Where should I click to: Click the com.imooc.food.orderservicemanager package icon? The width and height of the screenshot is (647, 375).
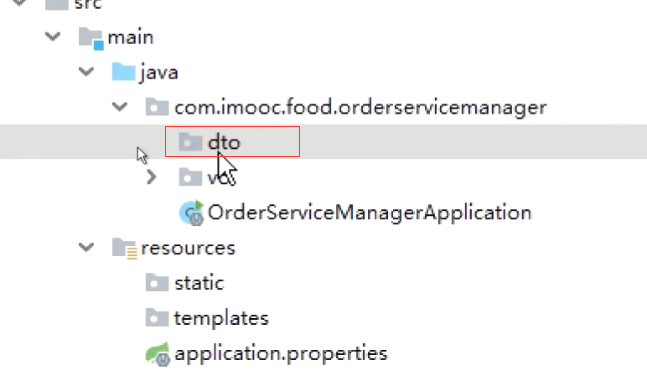(x=157, y=107)
